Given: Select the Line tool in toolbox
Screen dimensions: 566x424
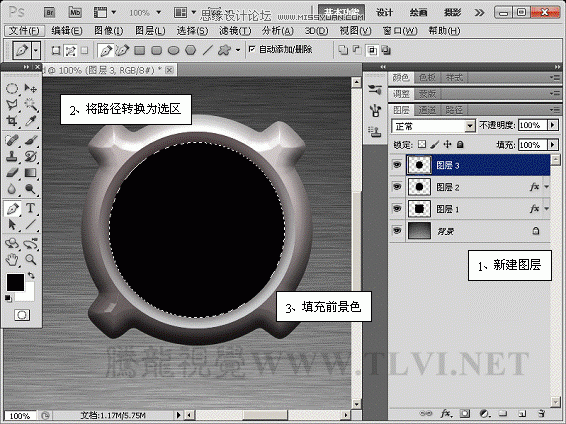Looking at the screenshot, I should click(x=30, y=224).
